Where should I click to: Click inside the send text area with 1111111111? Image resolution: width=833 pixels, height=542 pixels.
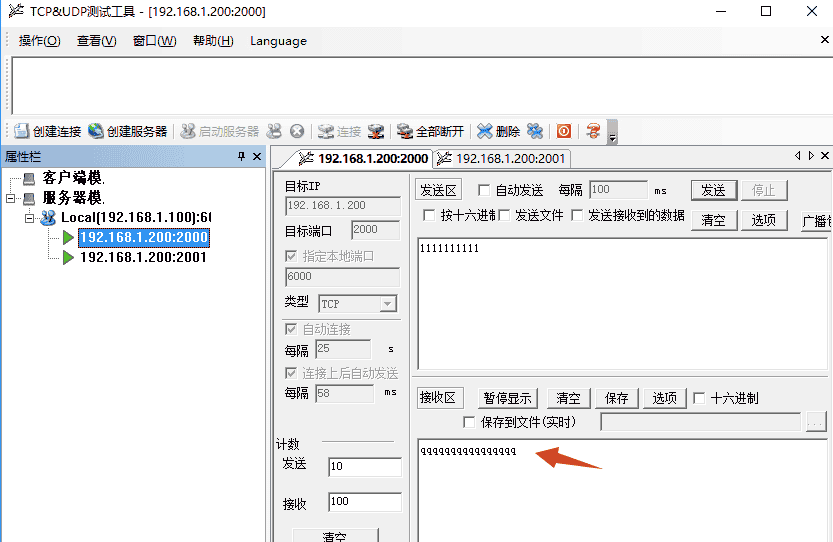[x=623, y=303]
